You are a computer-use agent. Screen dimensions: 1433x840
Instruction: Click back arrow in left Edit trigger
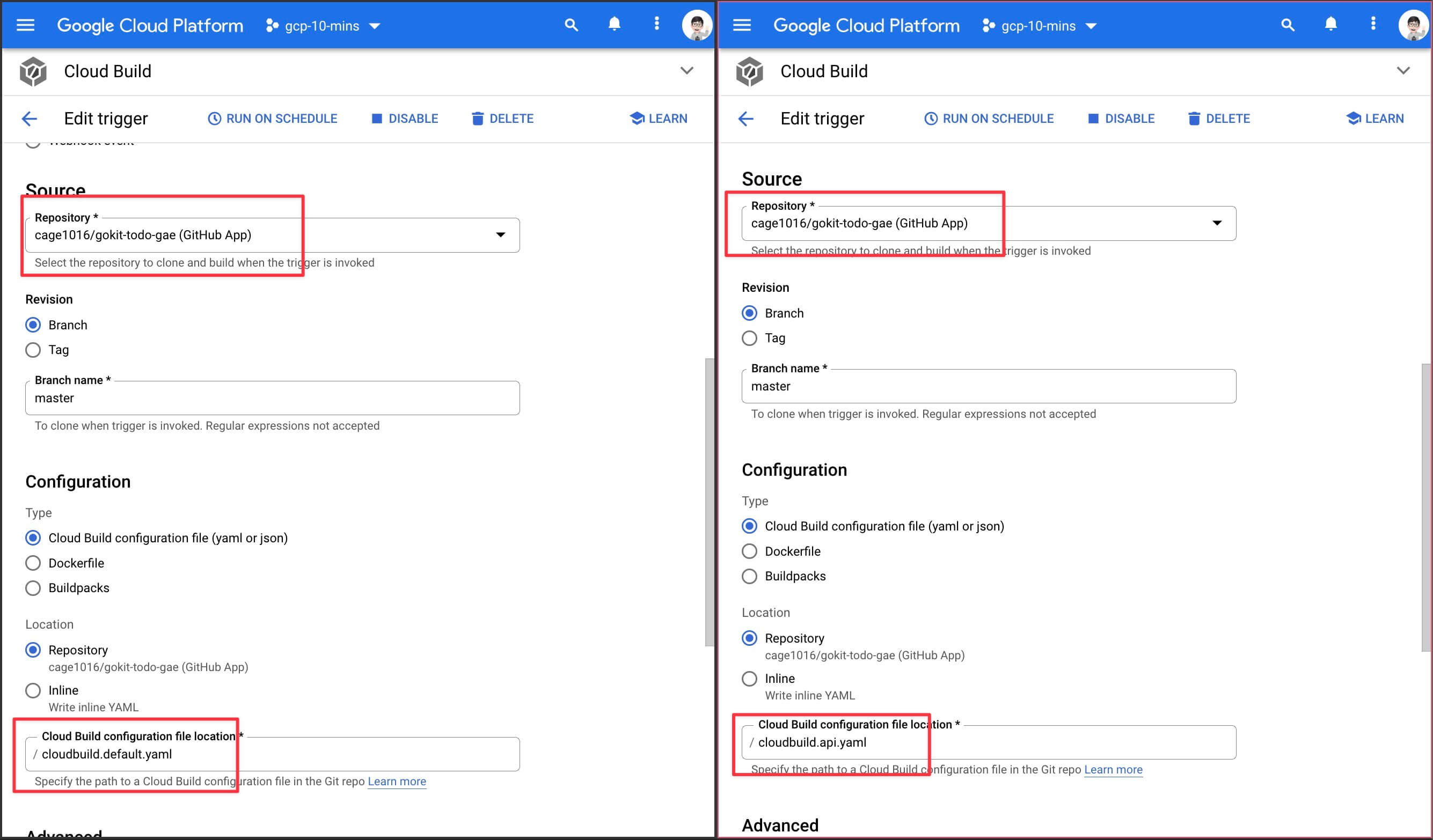click(x=29, y=118)
